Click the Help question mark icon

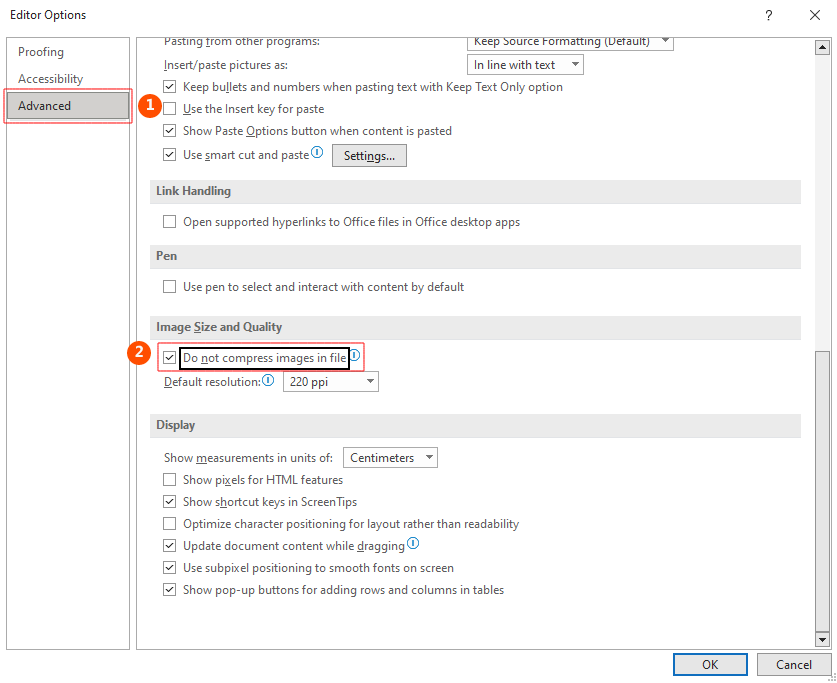pos(768,15)
